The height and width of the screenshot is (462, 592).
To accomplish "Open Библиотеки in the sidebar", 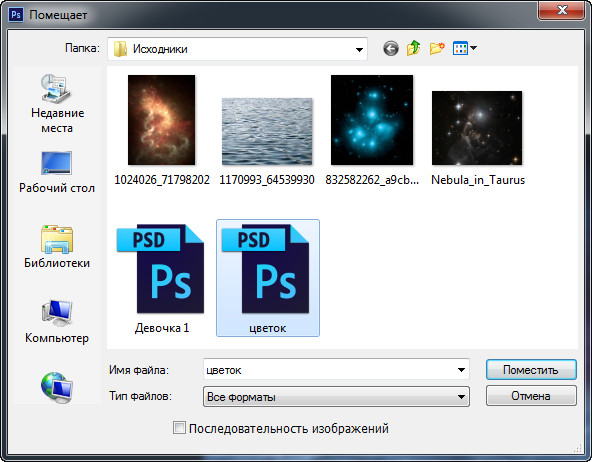I will click(57, 246).
